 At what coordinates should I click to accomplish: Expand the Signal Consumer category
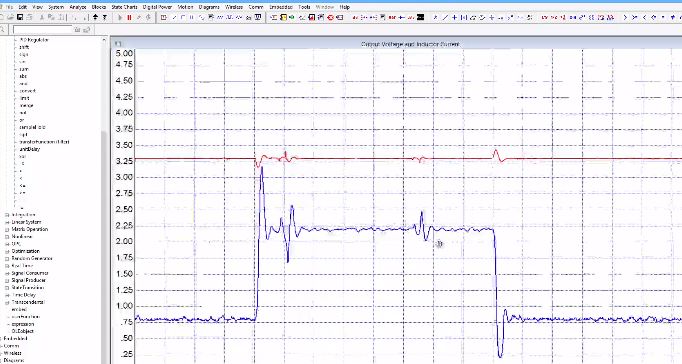[7, 273]
